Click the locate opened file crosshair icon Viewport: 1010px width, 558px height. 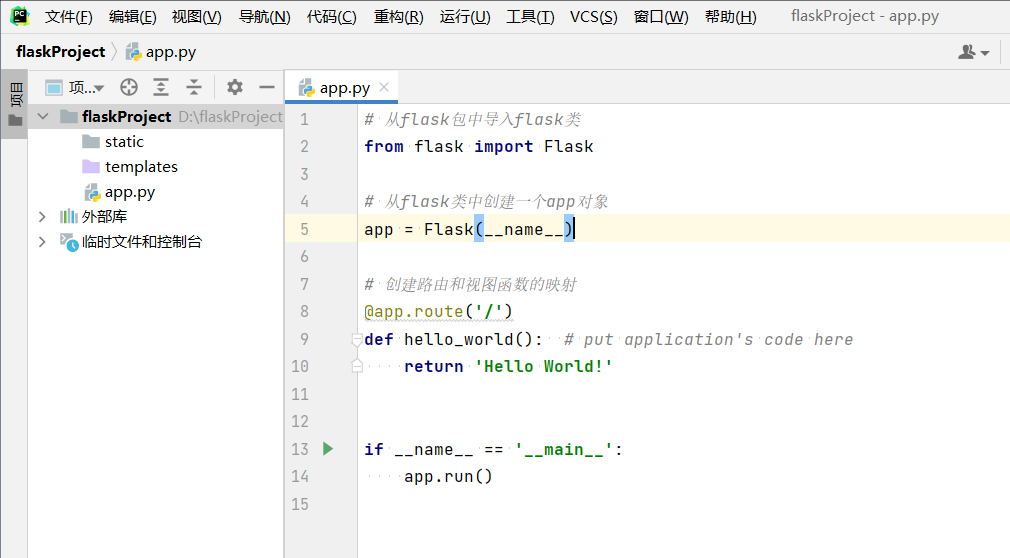click(x=129, y=87)
